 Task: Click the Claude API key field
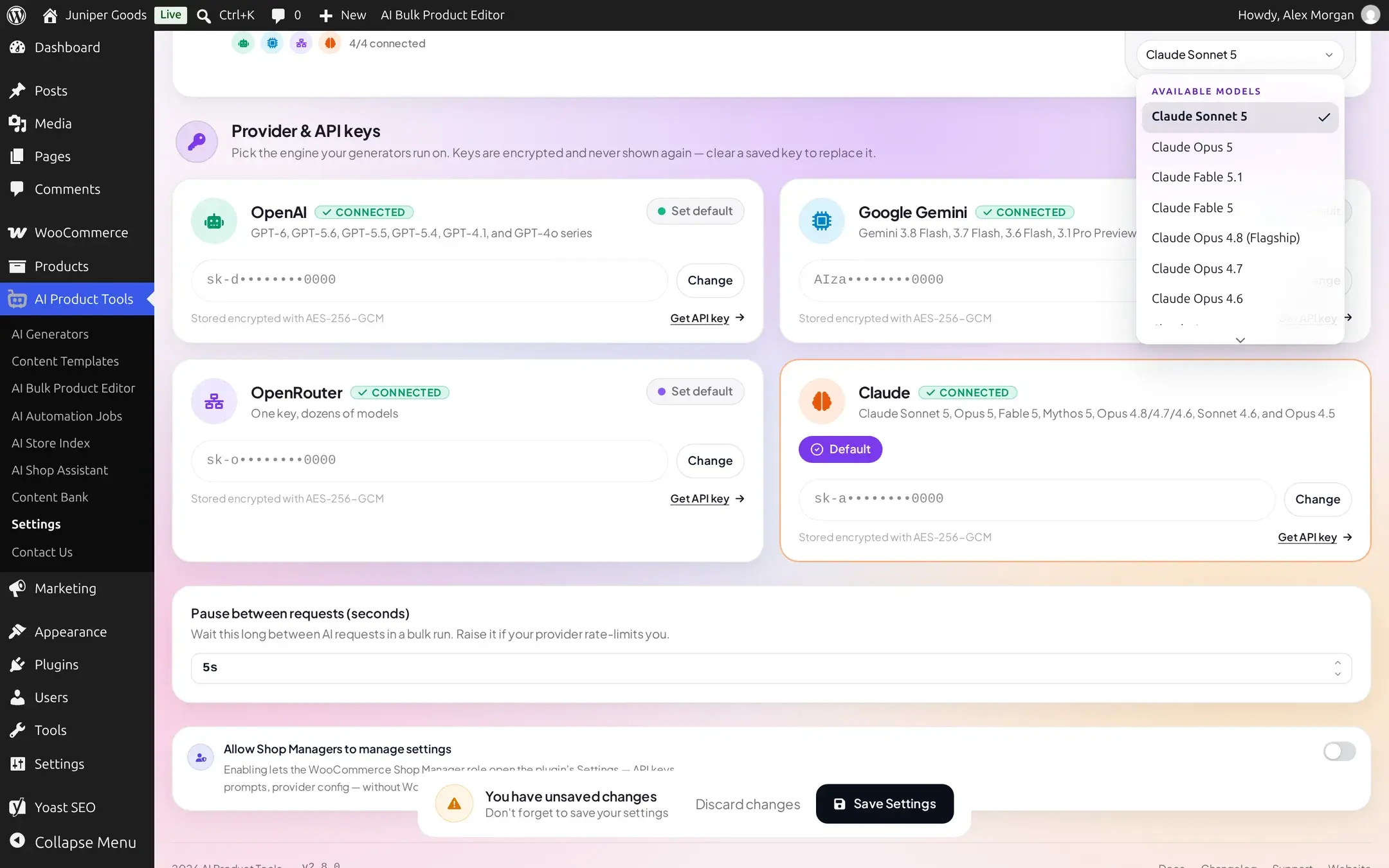click(x=1037, y=499)
